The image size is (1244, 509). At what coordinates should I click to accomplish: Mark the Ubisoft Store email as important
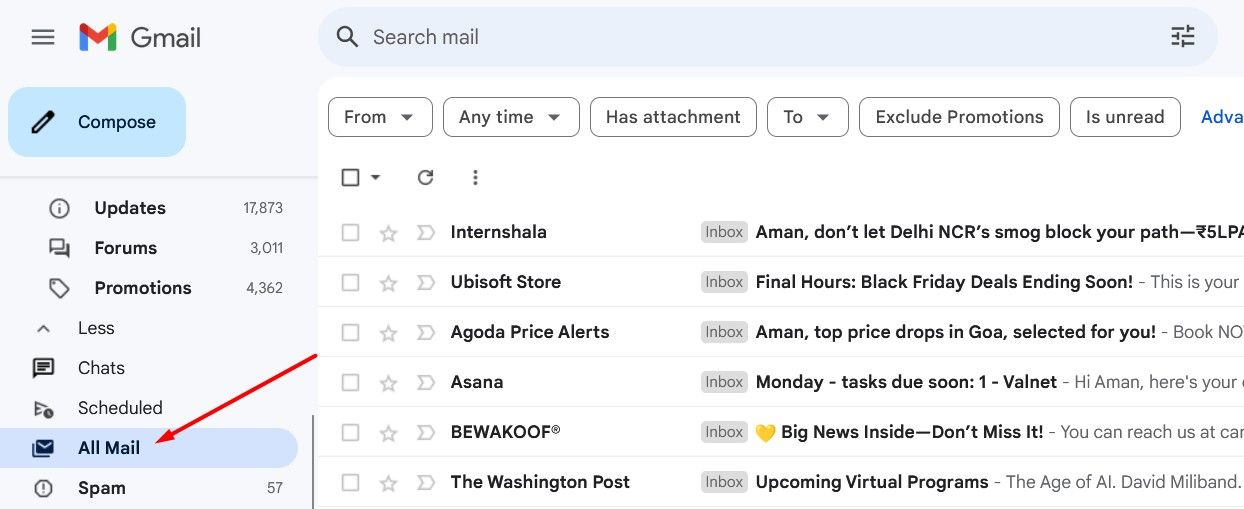(x=425, y=283)
